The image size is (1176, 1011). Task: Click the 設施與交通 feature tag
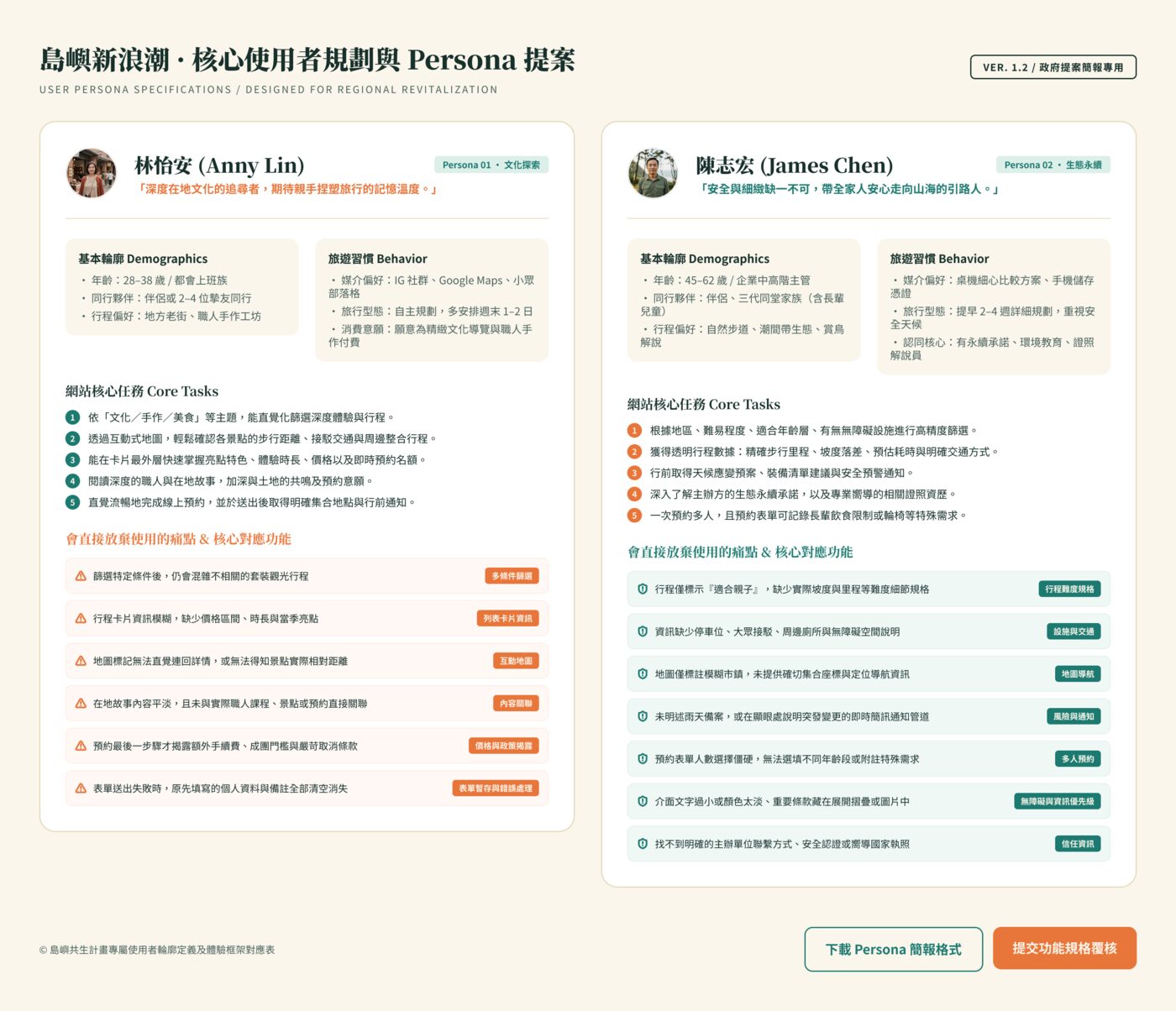[x=1074, y=631]
